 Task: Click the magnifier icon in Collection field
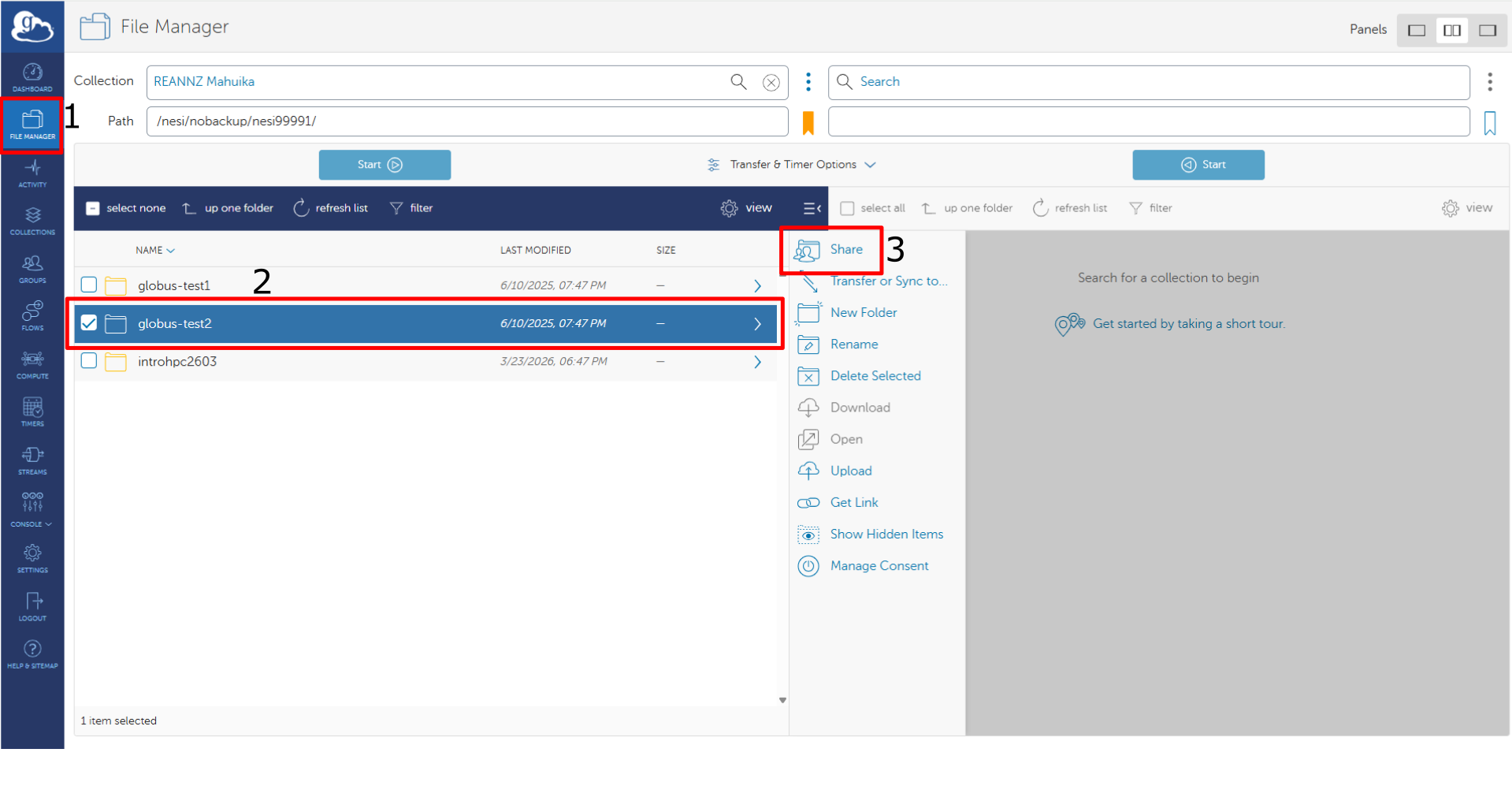738,82
